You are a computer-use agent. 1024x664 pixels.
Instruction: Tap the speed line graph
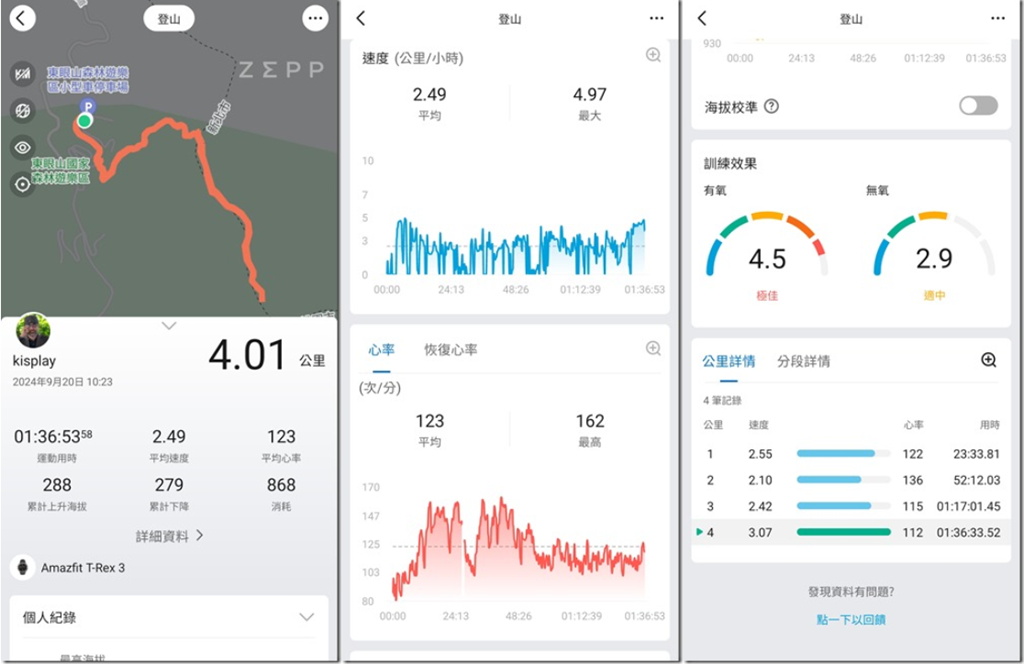click(515, 246)
